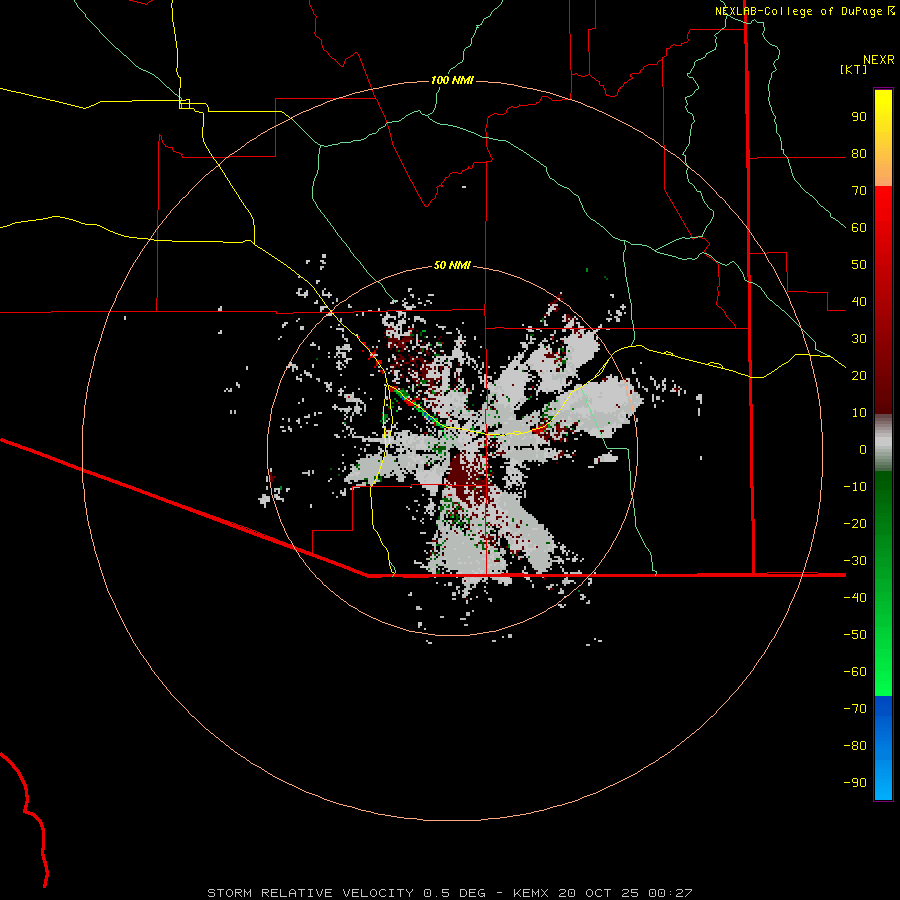Image resolution: width=900 pixels, height=900 pixels.
Task: Click the 0 value on velocity scale
Action: [863, 449]
